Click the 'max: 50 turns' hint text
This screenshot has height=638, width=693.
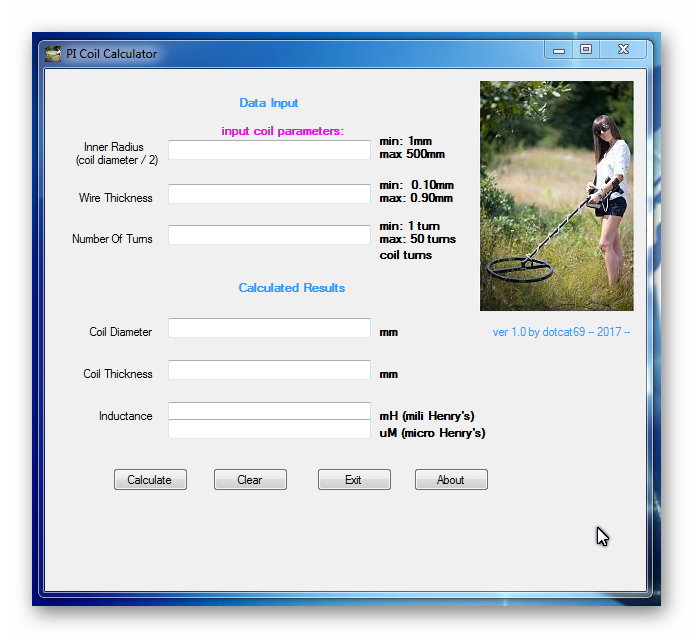click(418, 239)
